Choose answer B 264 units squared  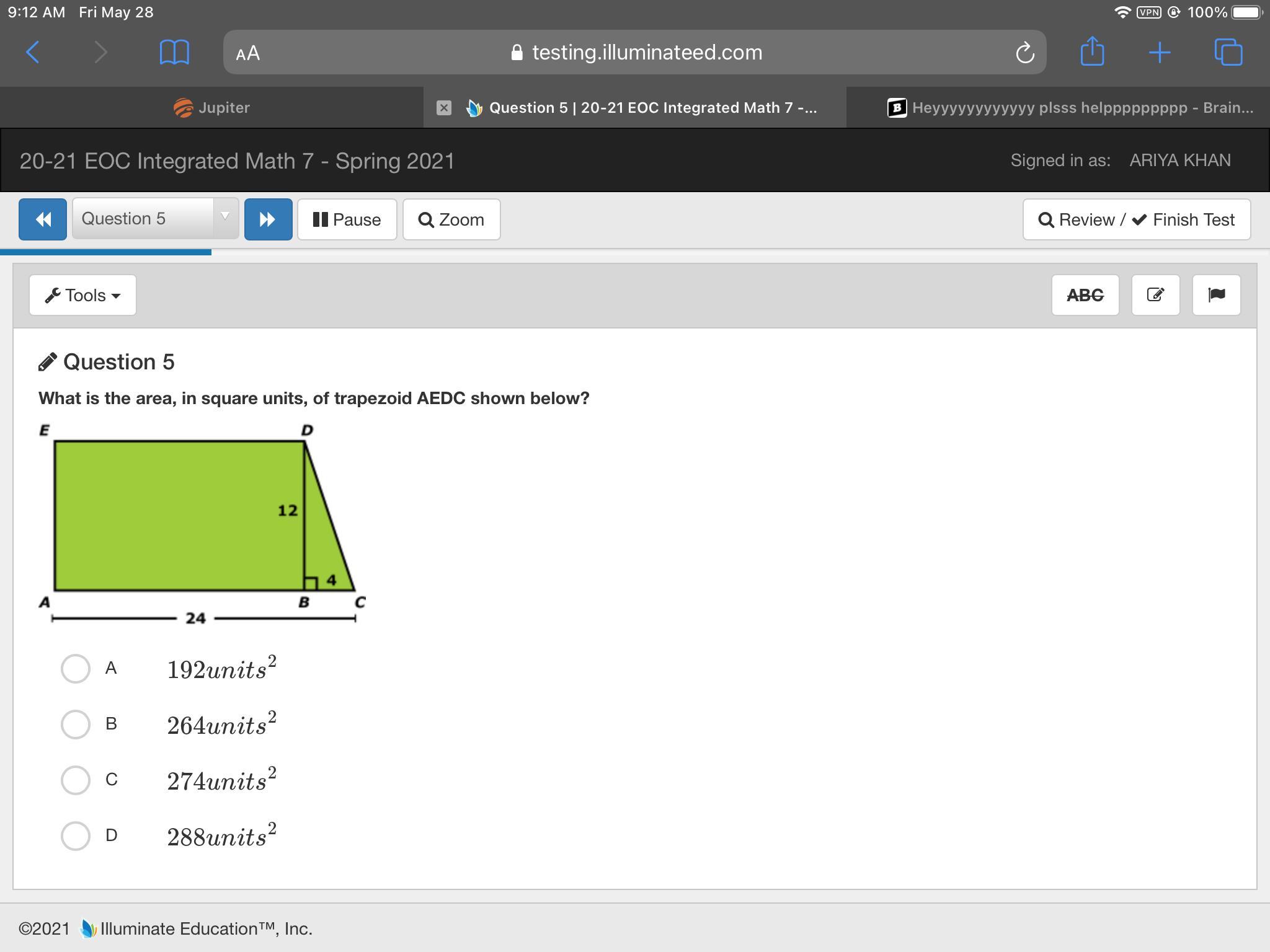(x=76, y=725)
